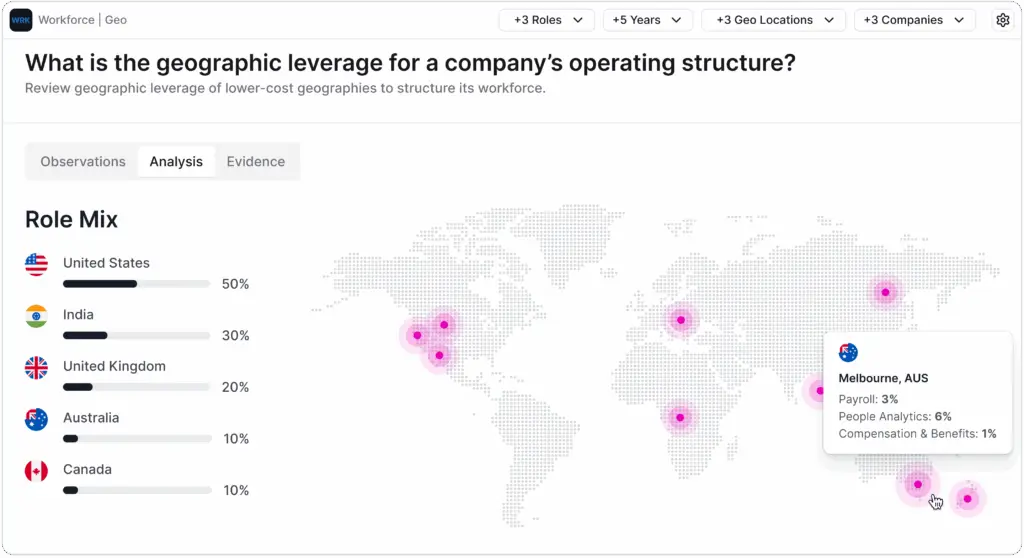Screen dimensions: 1024x558
Task: Switch to the Evidence tab
Action: click(x=256, y=161)
